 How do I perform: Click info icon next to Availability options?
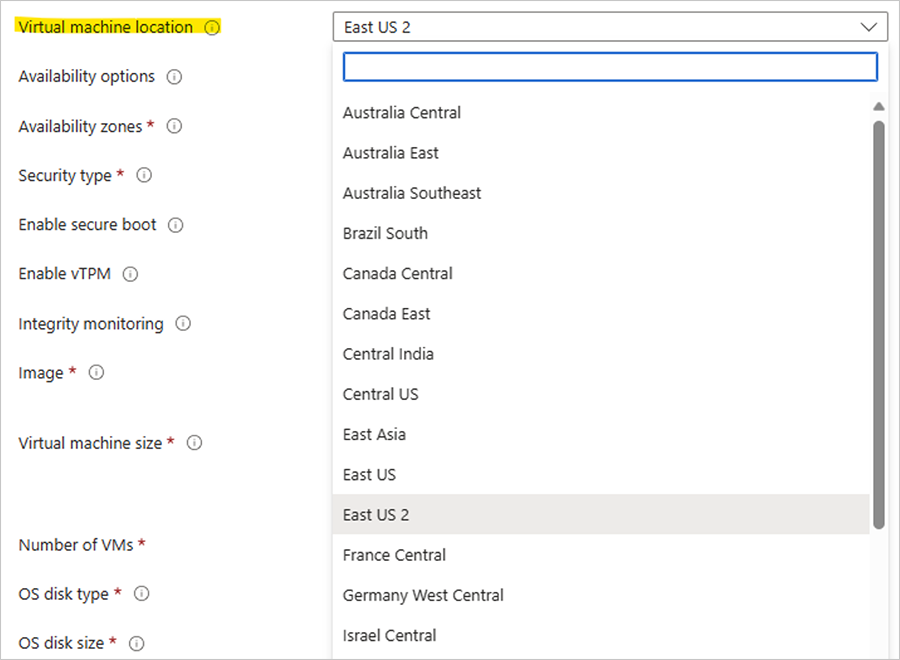pyautogui.click(x=174, y=77)
